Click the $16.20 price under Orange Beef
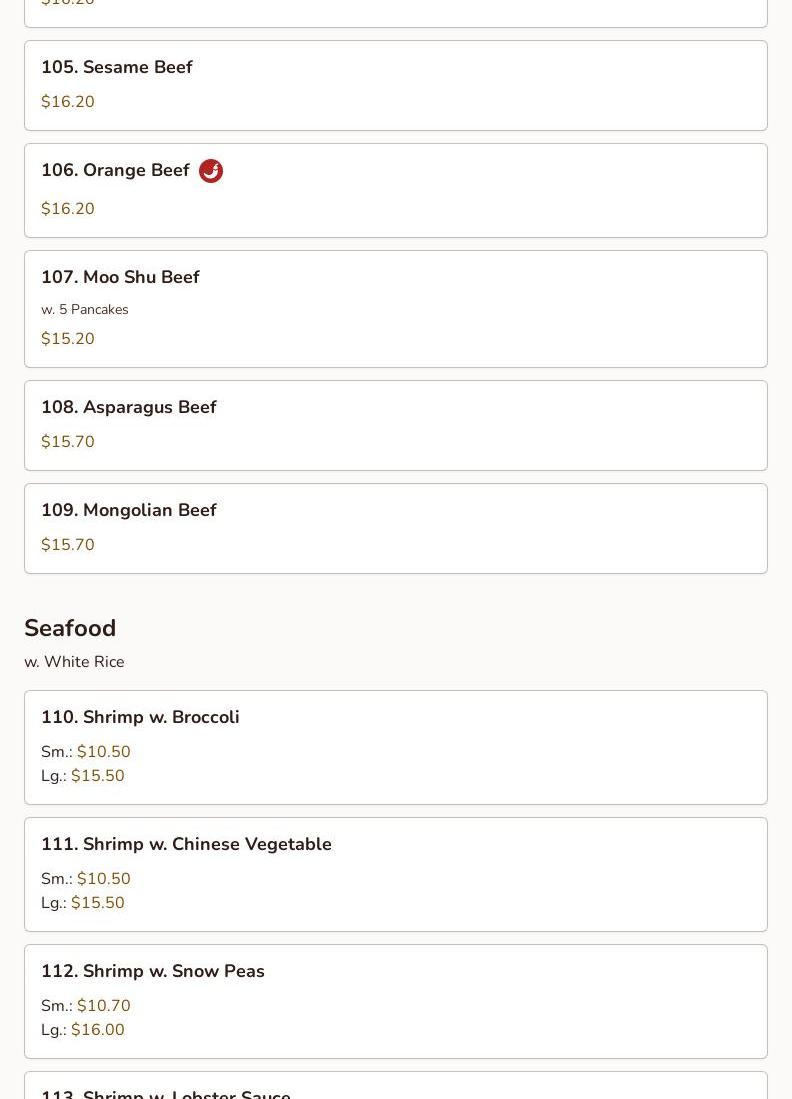 point(68,209)
